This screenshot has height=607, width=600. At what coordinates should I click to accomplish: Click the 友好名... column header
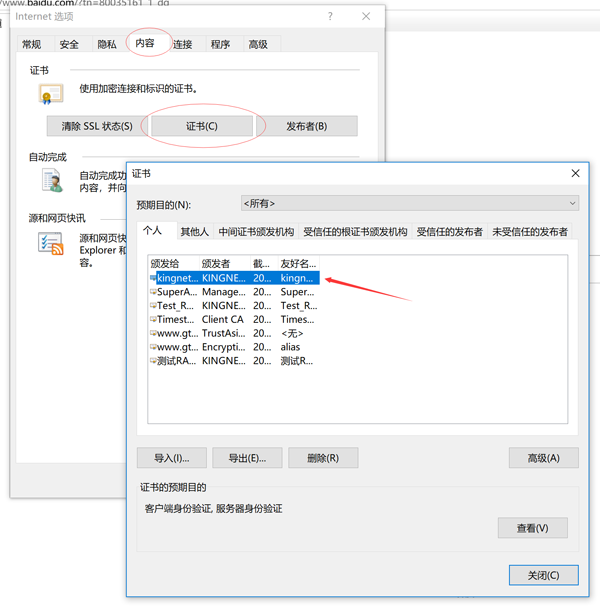click(x=298, y=264)
